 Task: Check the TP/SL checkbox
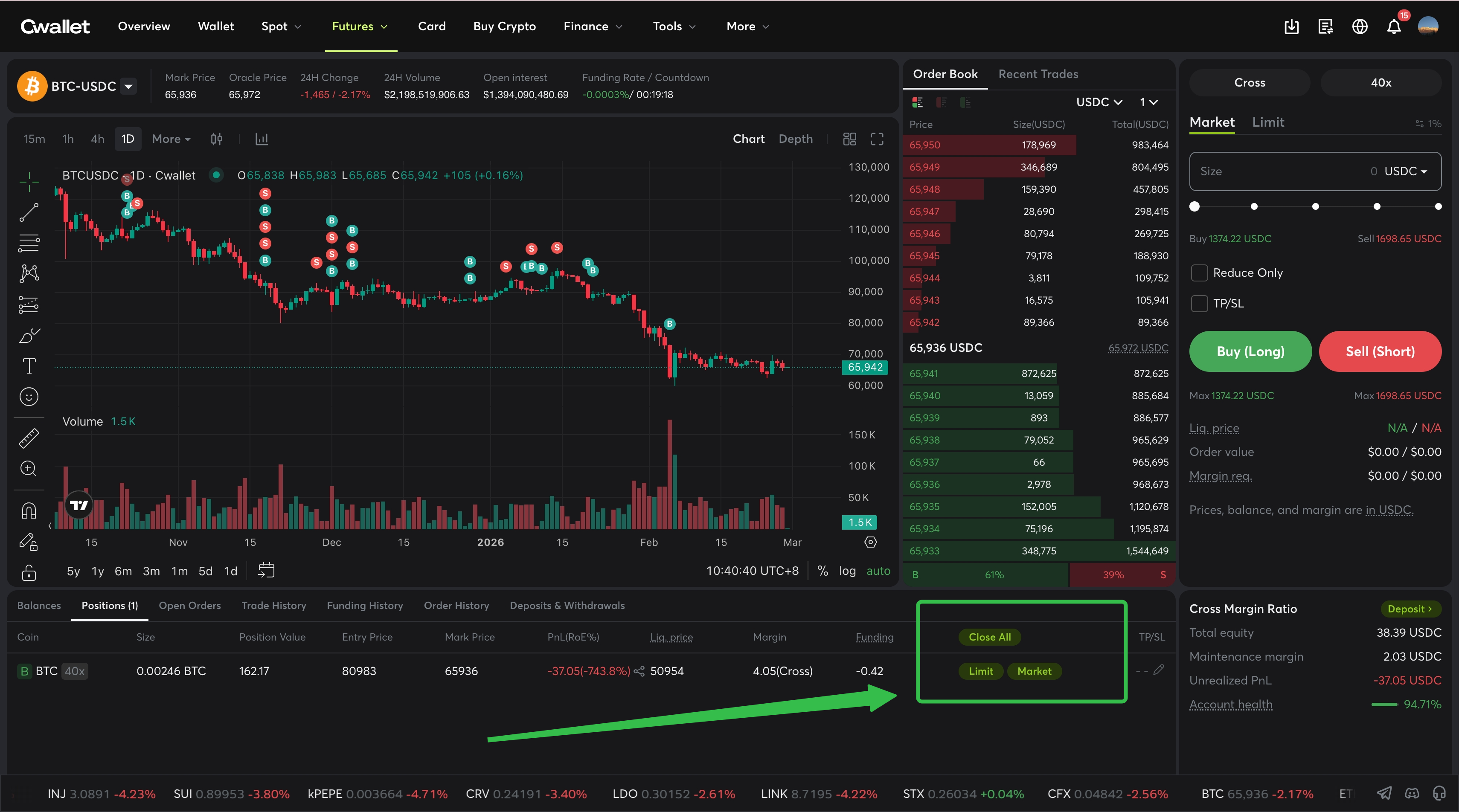[x=1199, y=304]
